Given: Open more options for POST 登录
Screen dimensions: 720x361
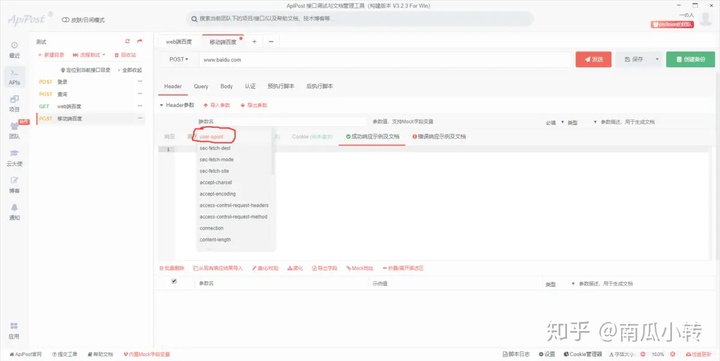Looking at the screenshot, I should click(x=140, y=82).
